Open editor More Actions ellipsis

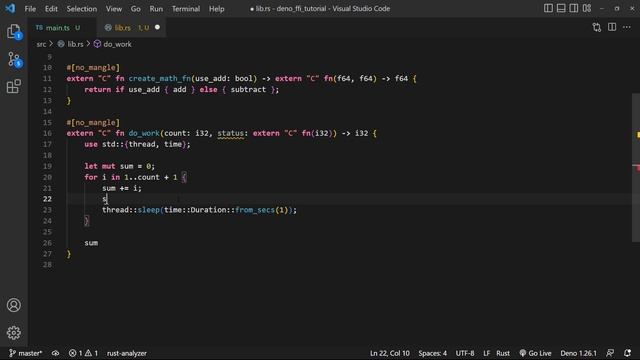[627, 27]
